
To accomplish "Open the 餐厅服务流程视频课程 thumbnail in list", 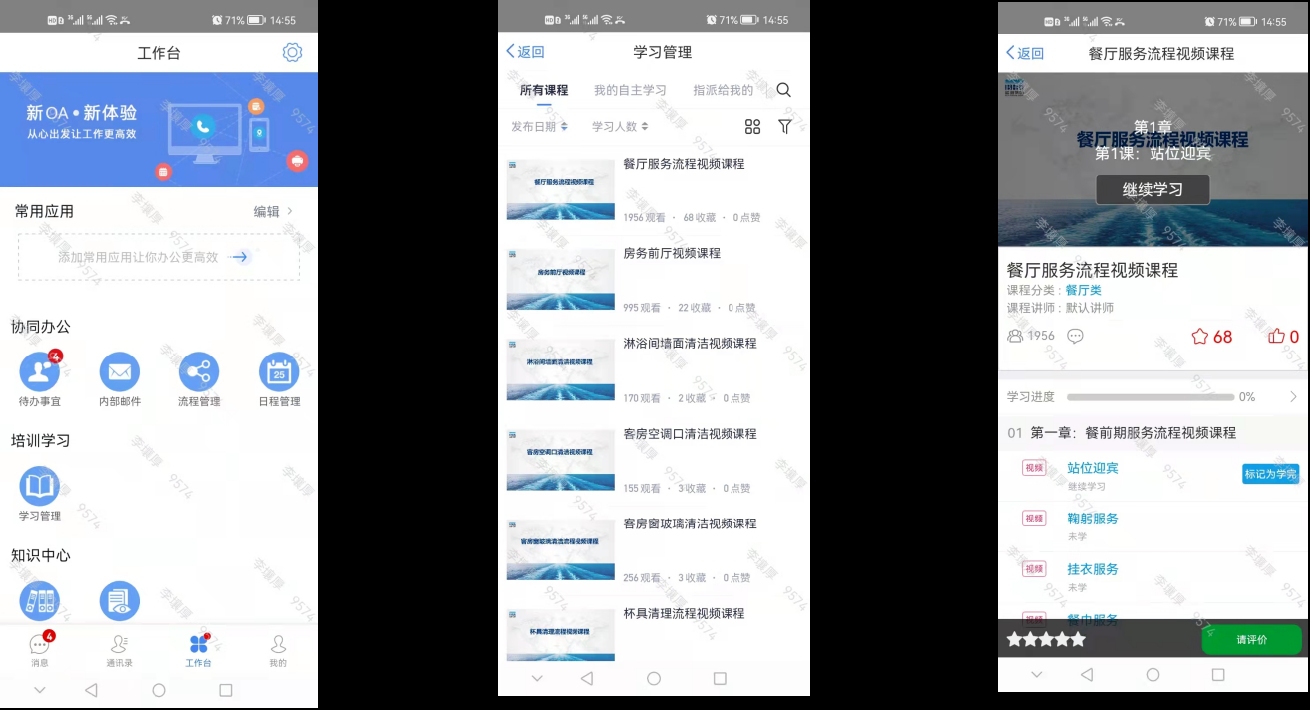I will point(560,190).
